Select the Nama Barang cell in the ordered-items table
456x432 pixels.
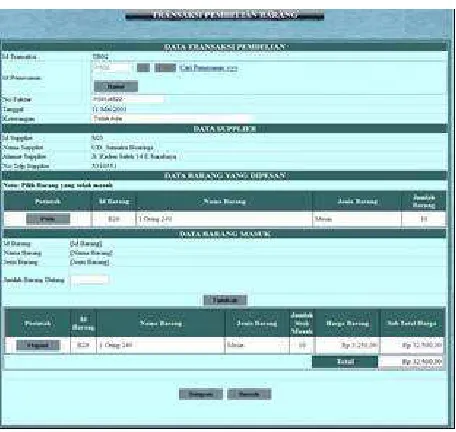point(224,219)
